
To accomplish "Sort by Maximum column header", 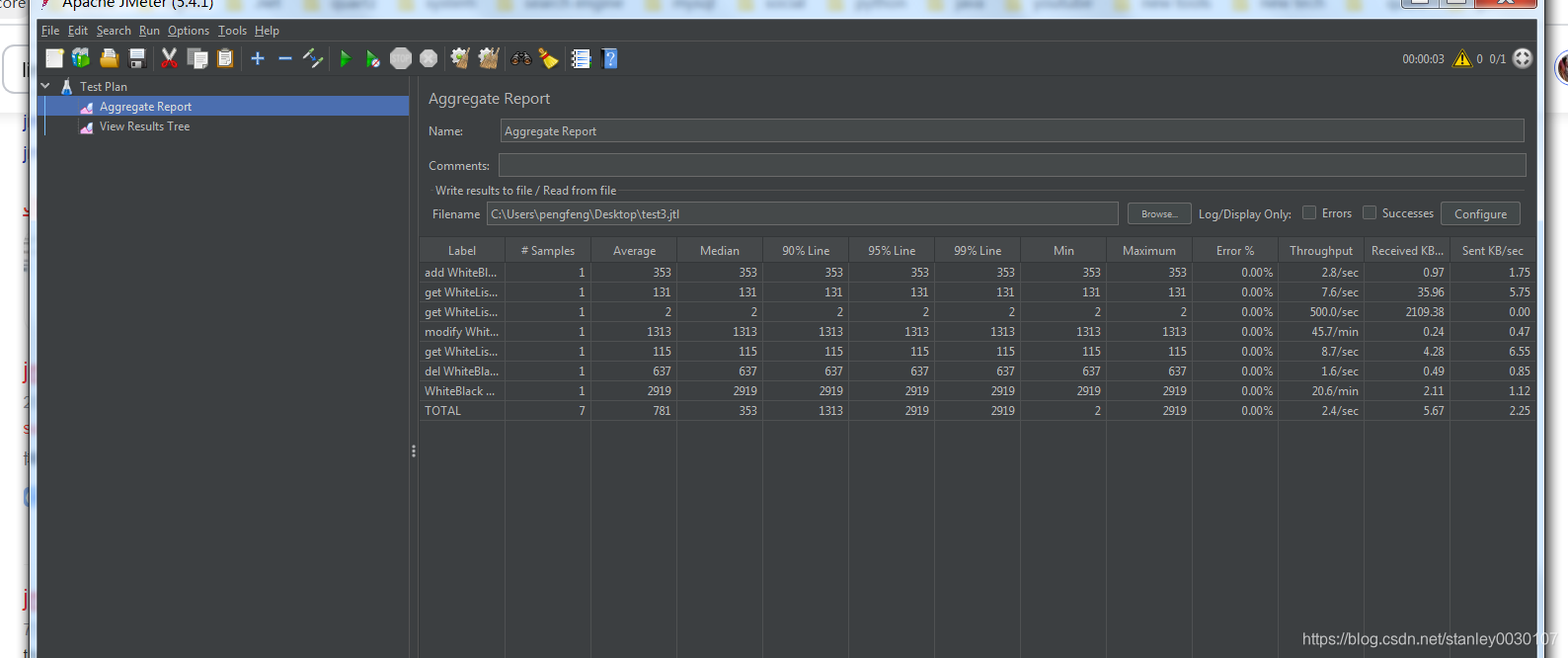I will click(x=1149, y=251).
